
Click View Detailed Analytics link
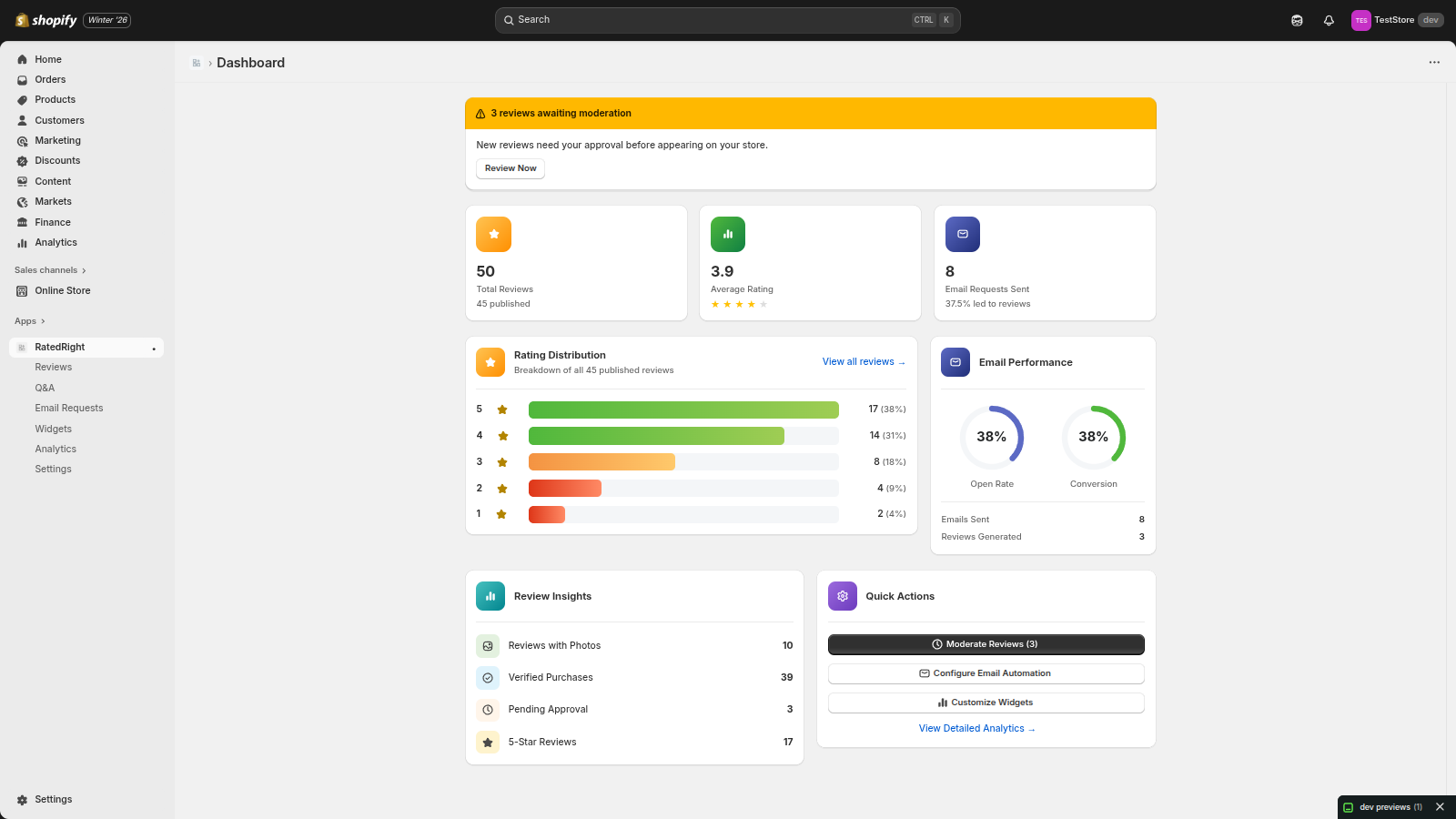[976, 728]
